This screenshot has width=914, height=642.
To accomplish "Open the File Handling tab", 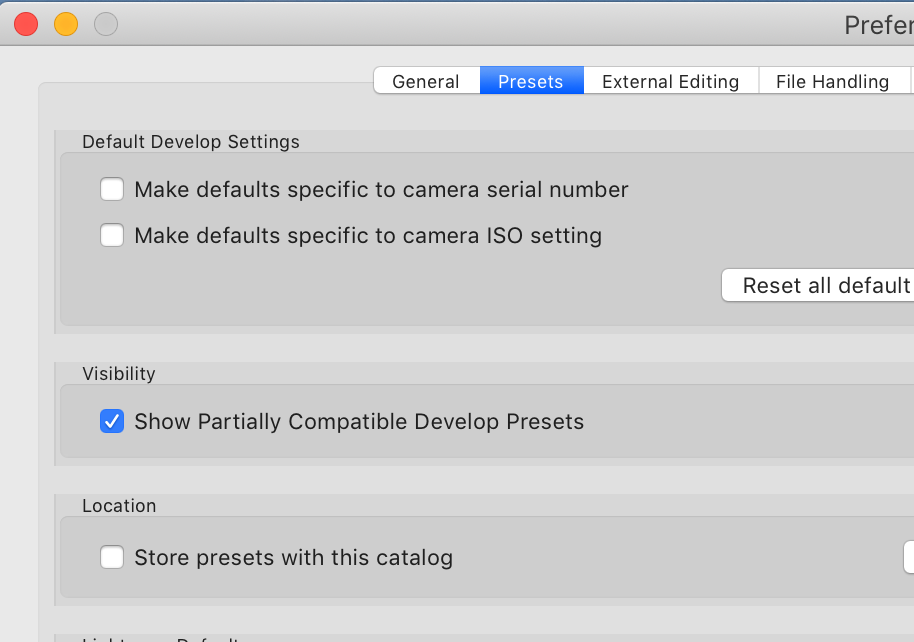I will (x=833, y=81).
